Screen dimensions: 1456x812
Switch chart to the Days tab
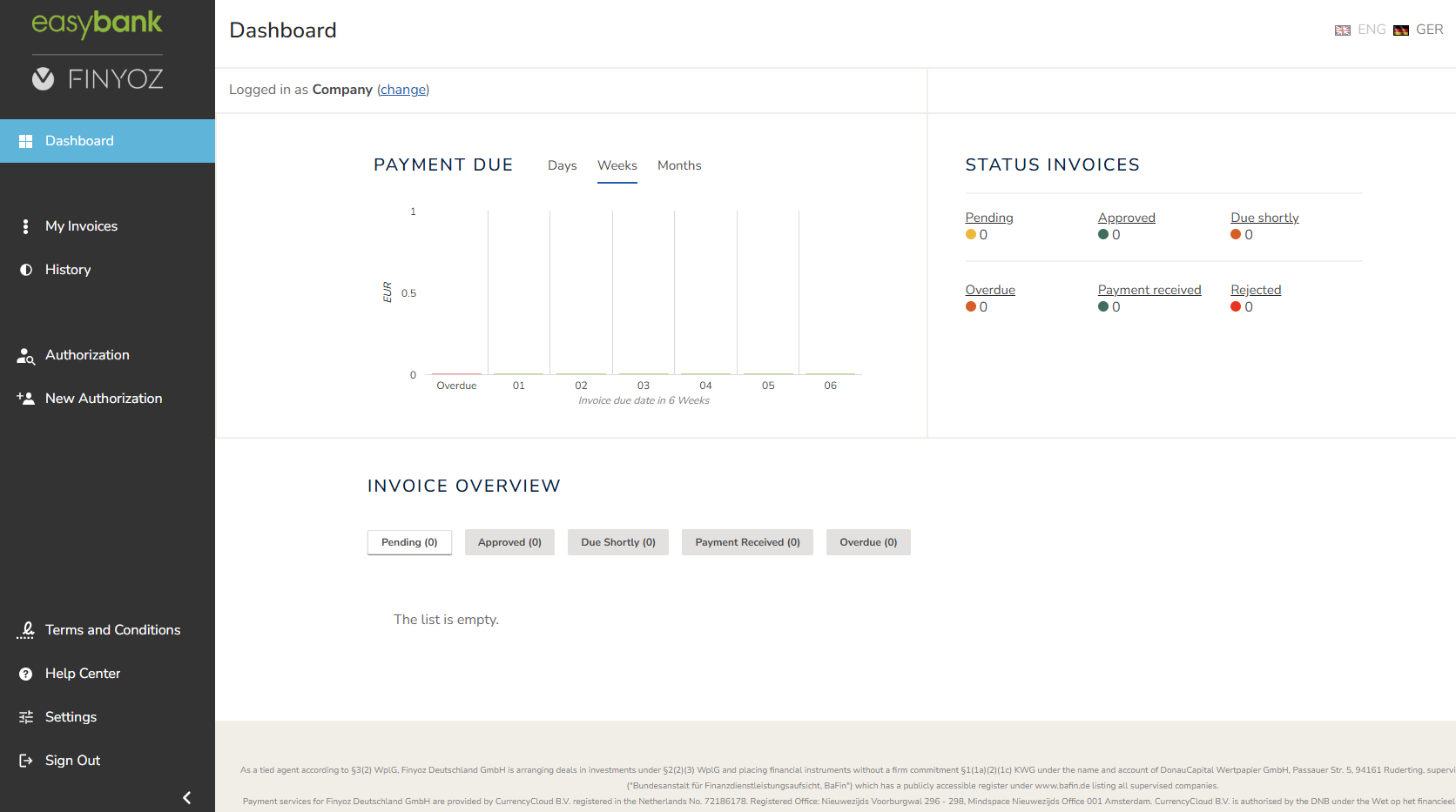(x=563, y=165)
